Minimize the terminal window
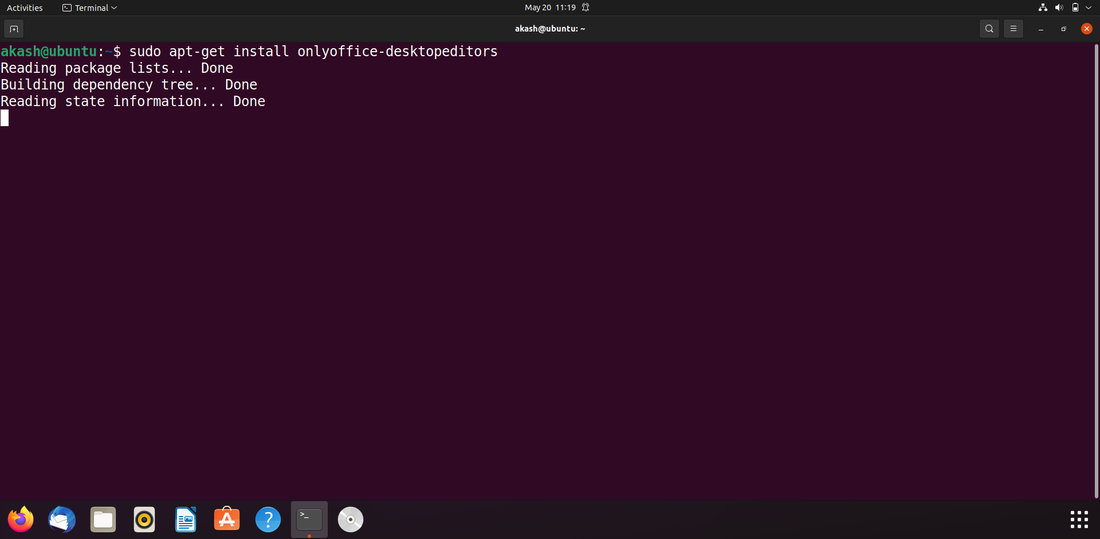 coord(1041,29)
